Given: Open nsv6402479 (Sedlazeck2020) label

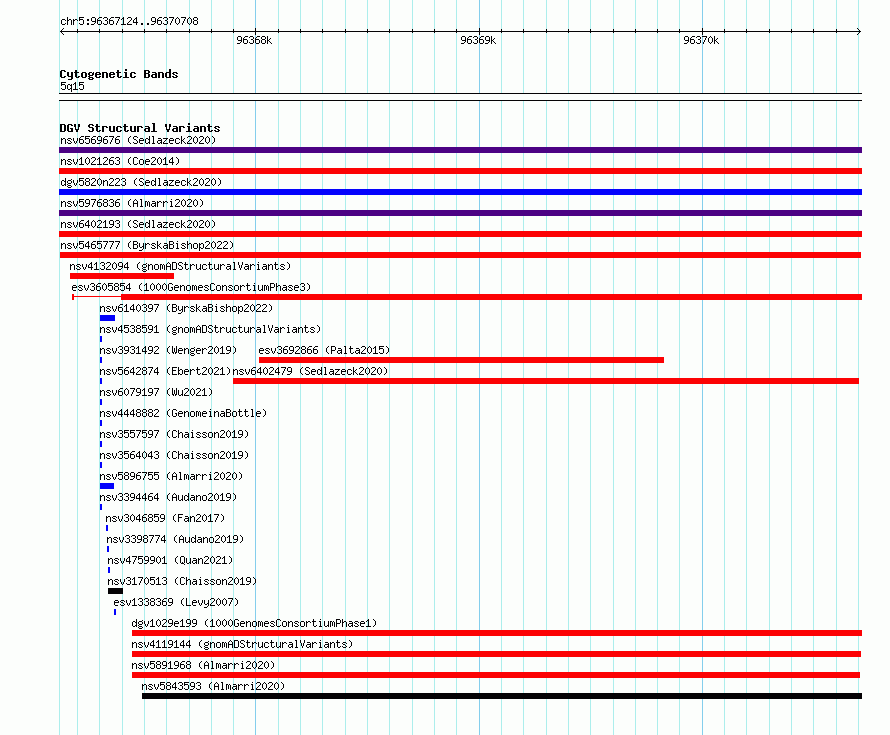Looking at the screenshot, I should pos(310,371).
